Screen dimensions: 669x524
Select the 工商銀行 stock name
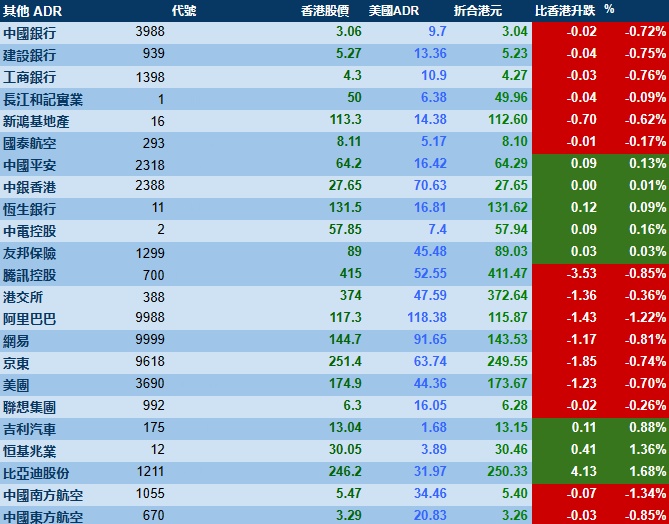29,78
